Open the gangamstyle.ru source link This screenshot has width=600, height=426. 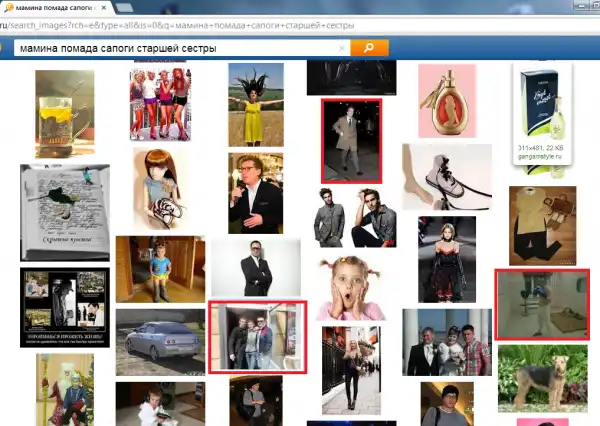pos(540,158)
